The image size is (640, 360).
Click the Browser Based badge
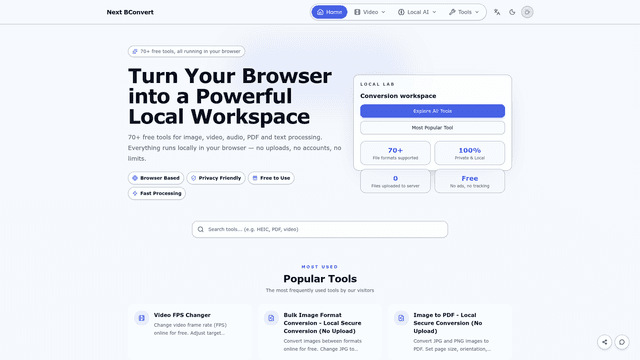[156, 178]
